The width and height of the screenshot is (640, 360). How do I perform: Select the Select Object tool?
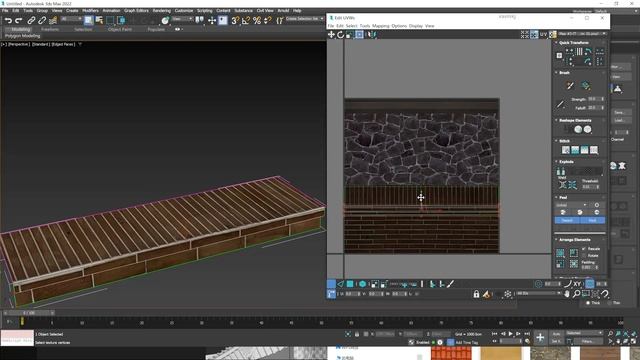coord(89,20)
